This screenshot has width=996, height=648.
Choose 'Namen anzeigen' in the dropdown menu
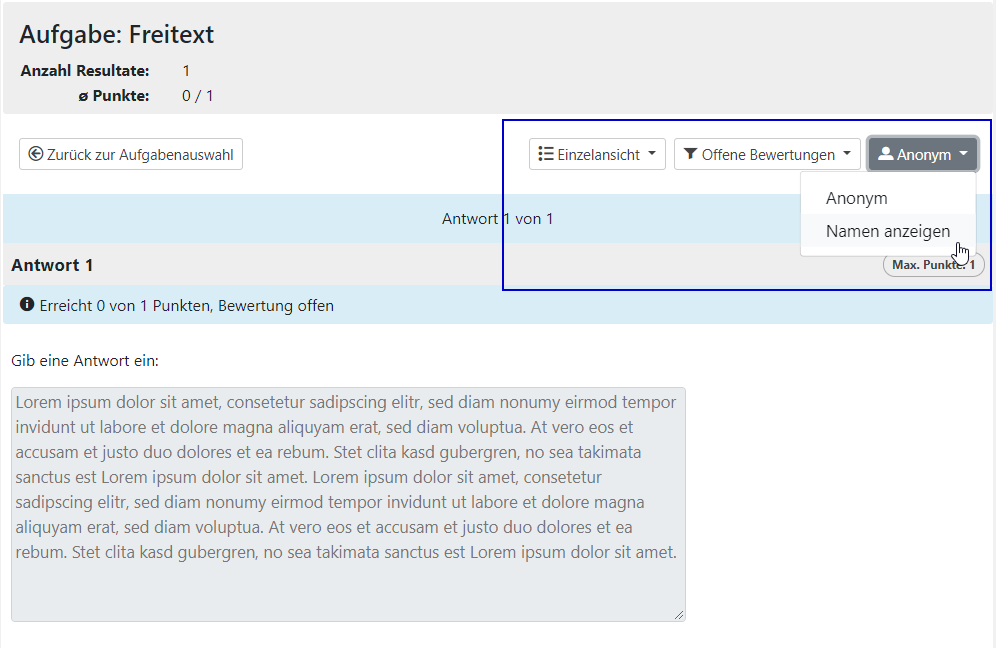[x=887, y=231]
